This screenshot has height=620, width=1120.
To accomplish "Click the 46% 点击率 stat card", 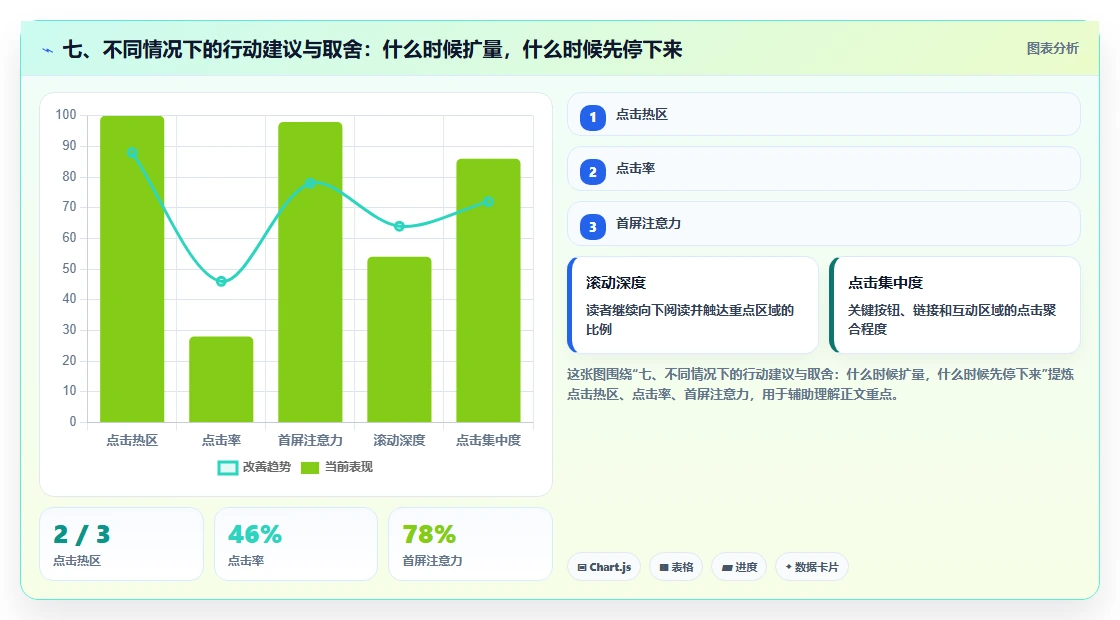I will (296, 544).
